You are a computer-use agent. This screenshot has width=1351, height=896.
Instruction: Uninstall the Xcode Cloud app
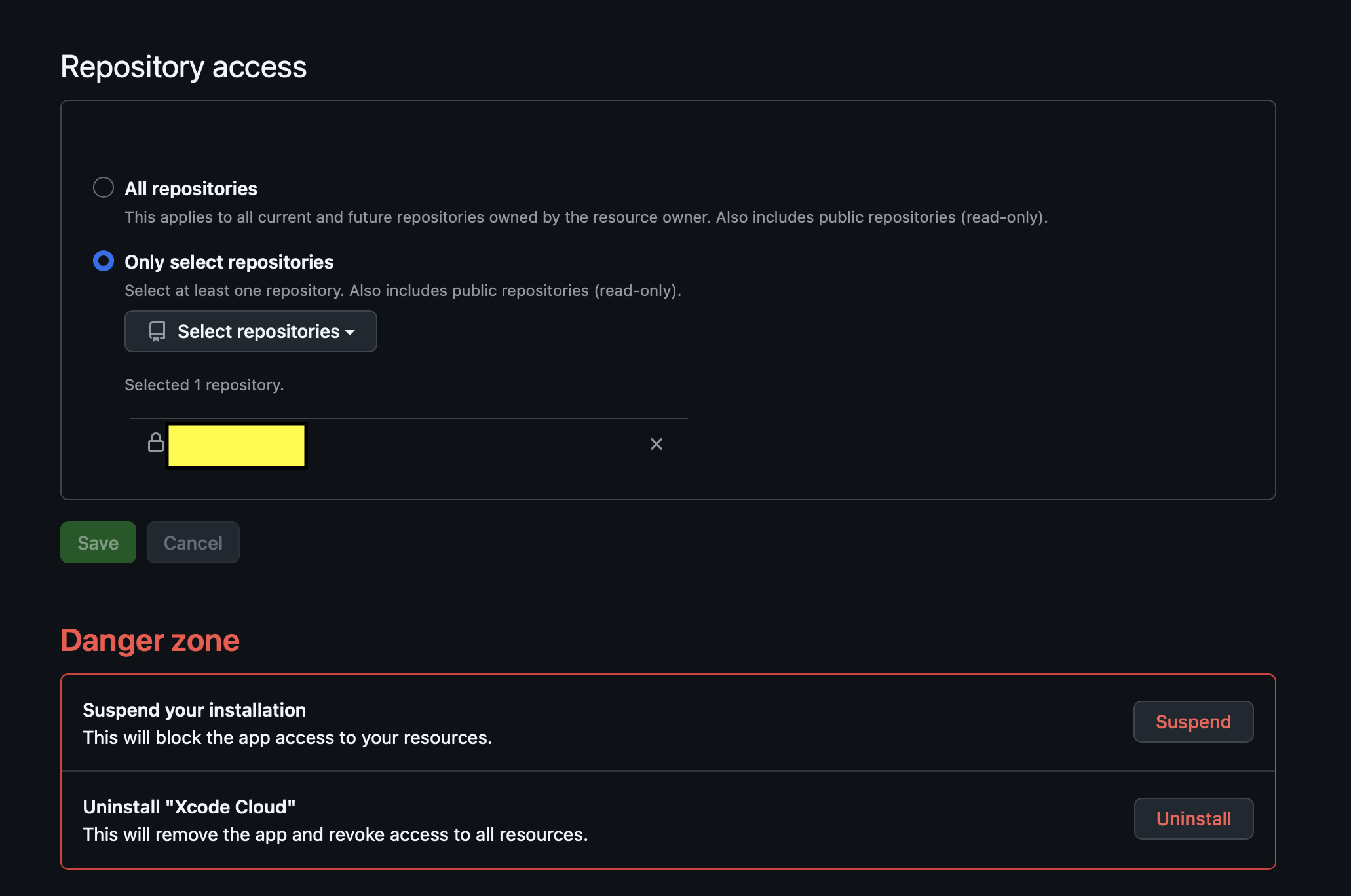point(1193,819)
